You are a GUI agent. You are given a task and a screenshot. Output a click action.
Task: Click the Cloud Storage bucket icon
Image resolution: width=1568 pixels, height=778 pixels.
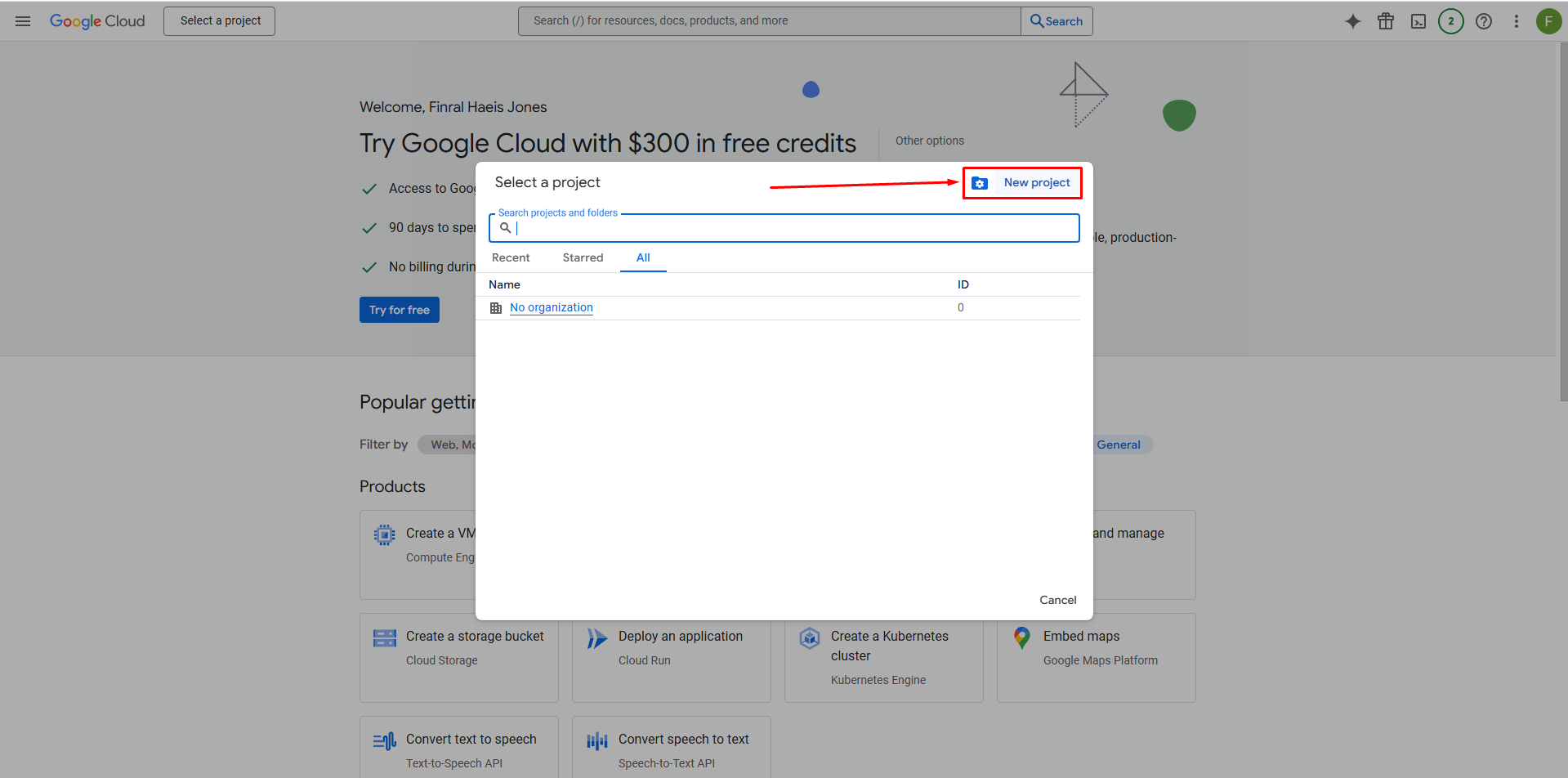[384, 638]
